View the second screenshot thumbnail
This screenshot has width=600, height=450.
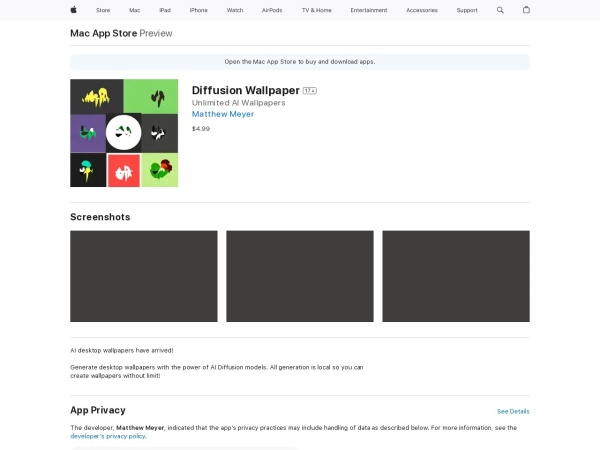tap(300, 276)
